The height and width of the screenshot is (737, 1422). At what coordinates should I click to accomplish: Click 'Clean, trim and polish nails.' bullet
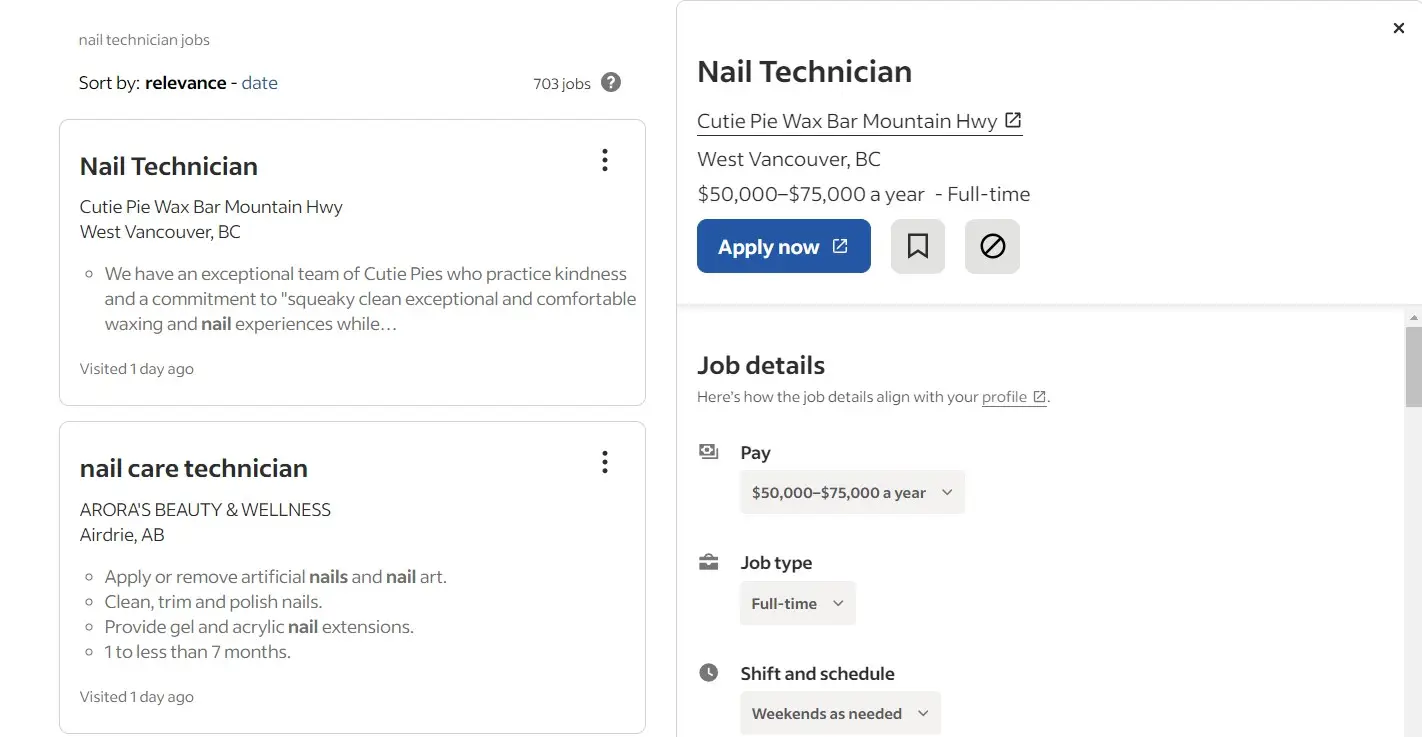pyautogui.click(x=213, y=602)
